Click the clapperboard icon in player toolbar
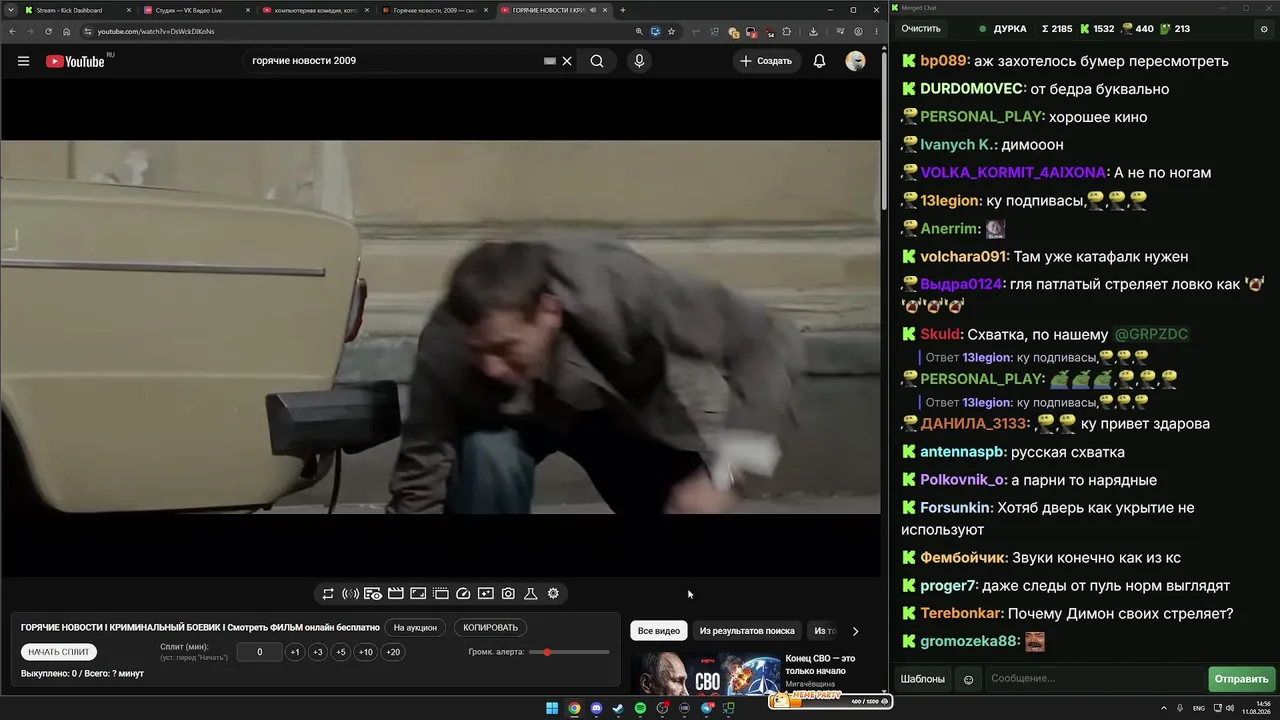 point(396,594)
